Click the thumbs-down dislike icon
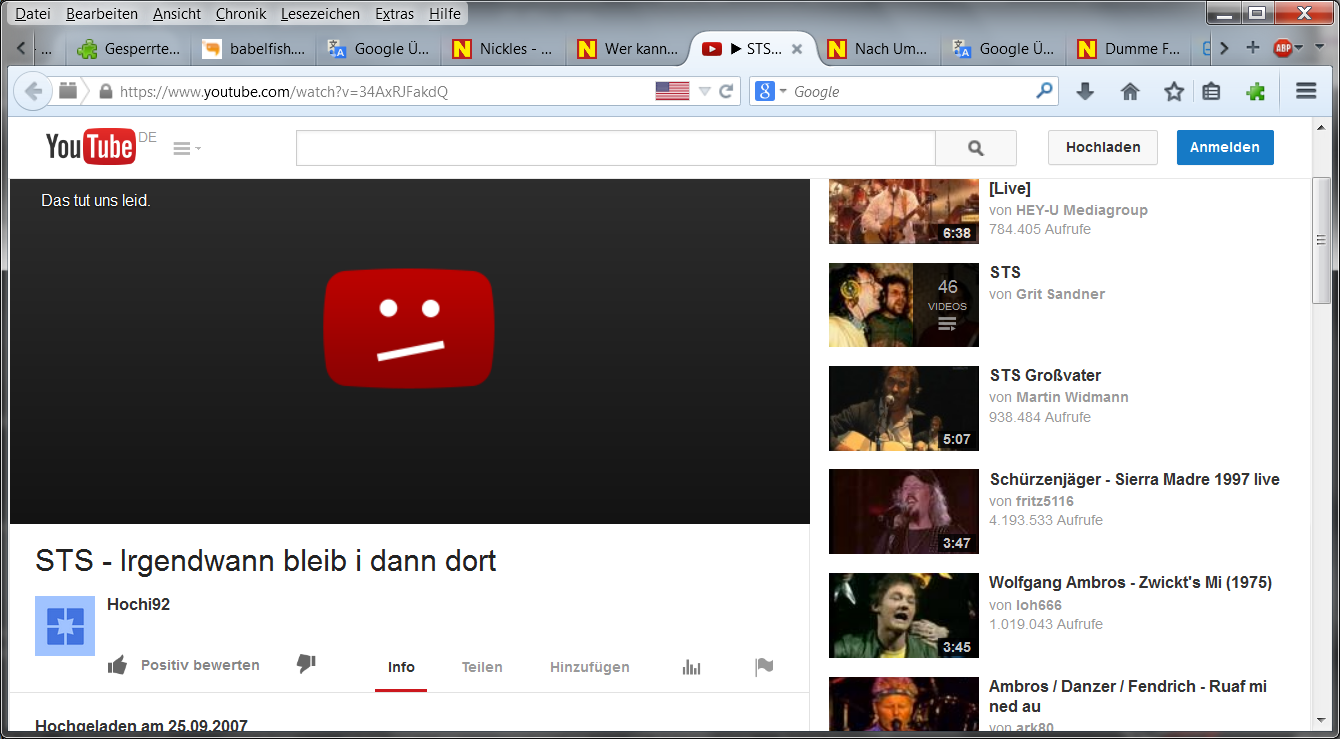The height and width of the screenshot is (739, 1340). click(306, 665)
